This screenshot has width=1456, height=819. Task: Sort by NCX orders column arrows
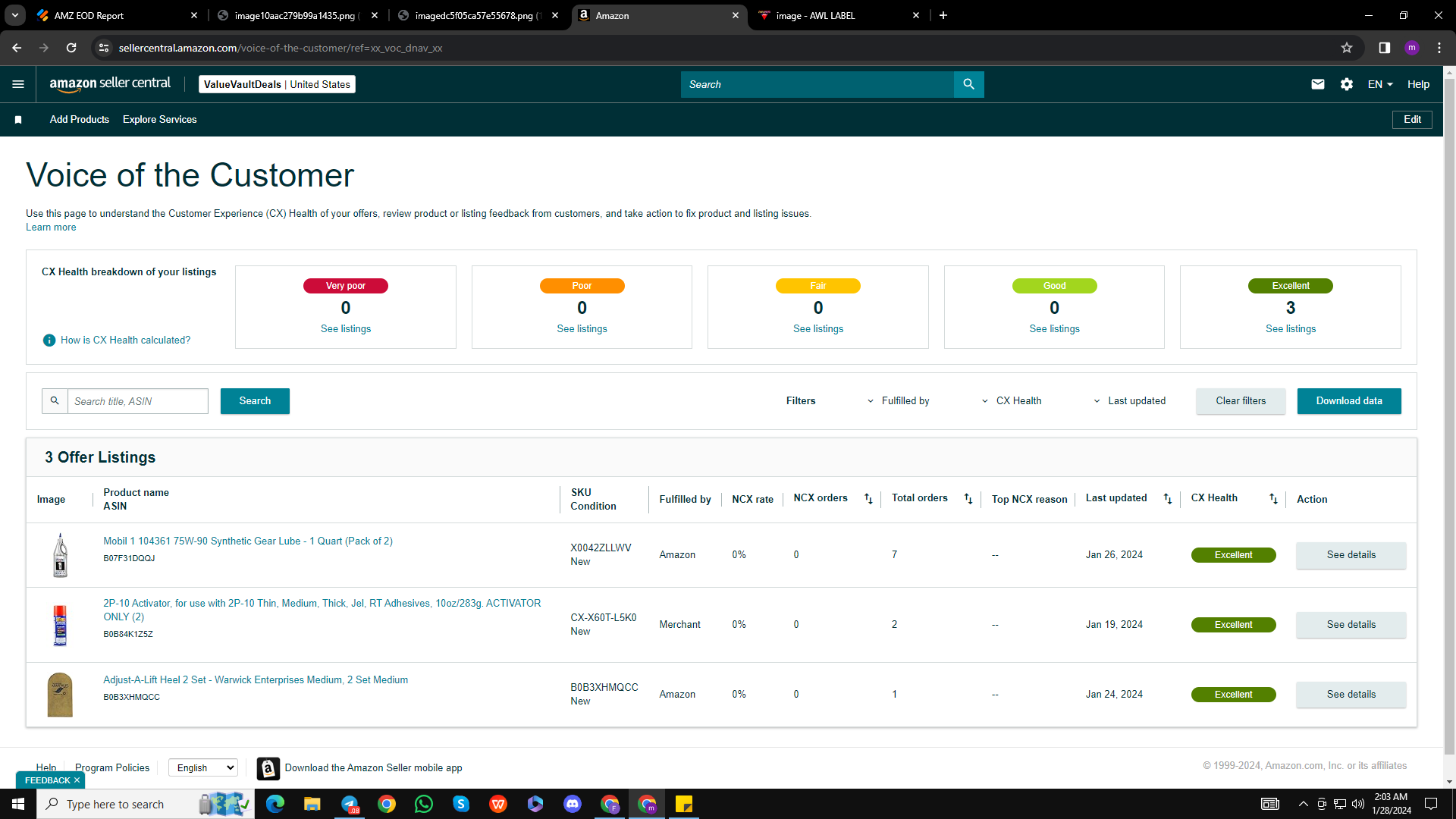868,499
